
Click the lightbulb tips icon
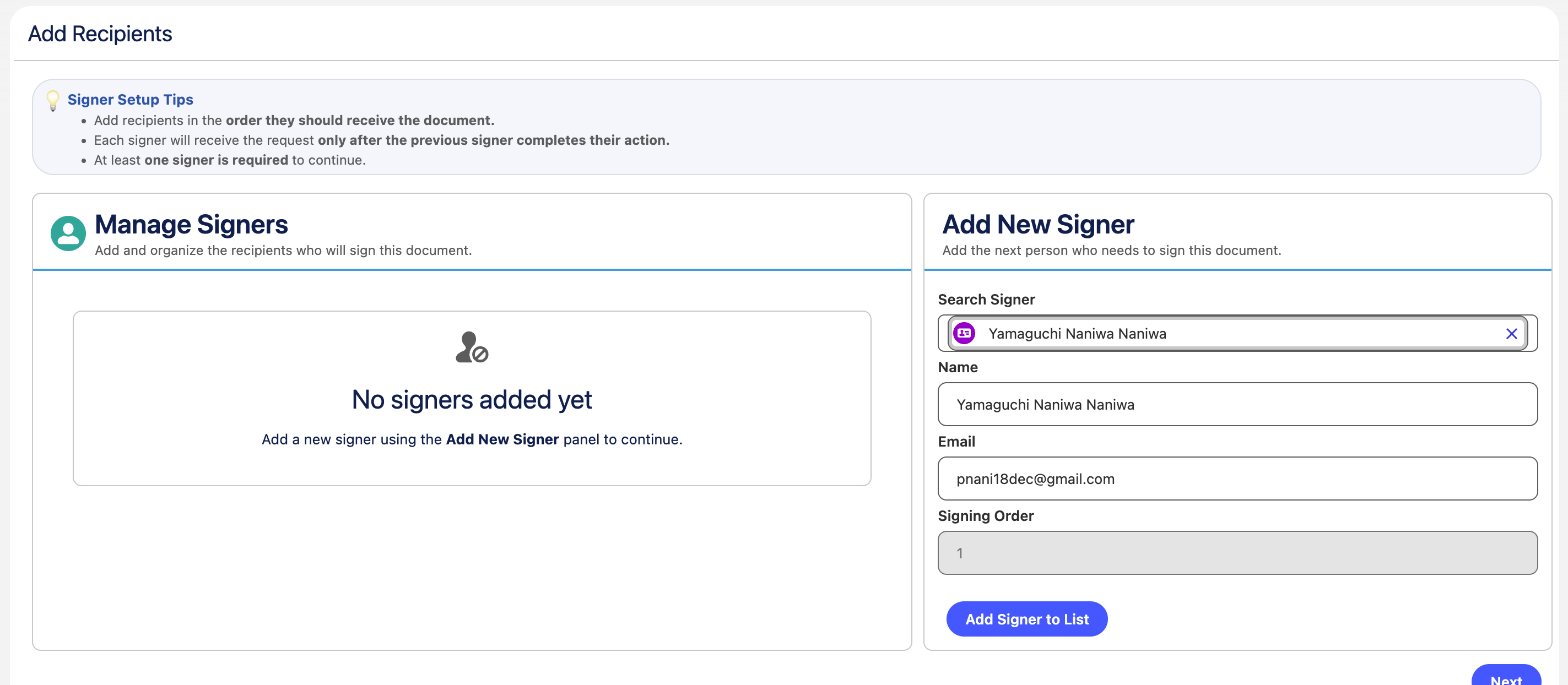tap(53, 100)
